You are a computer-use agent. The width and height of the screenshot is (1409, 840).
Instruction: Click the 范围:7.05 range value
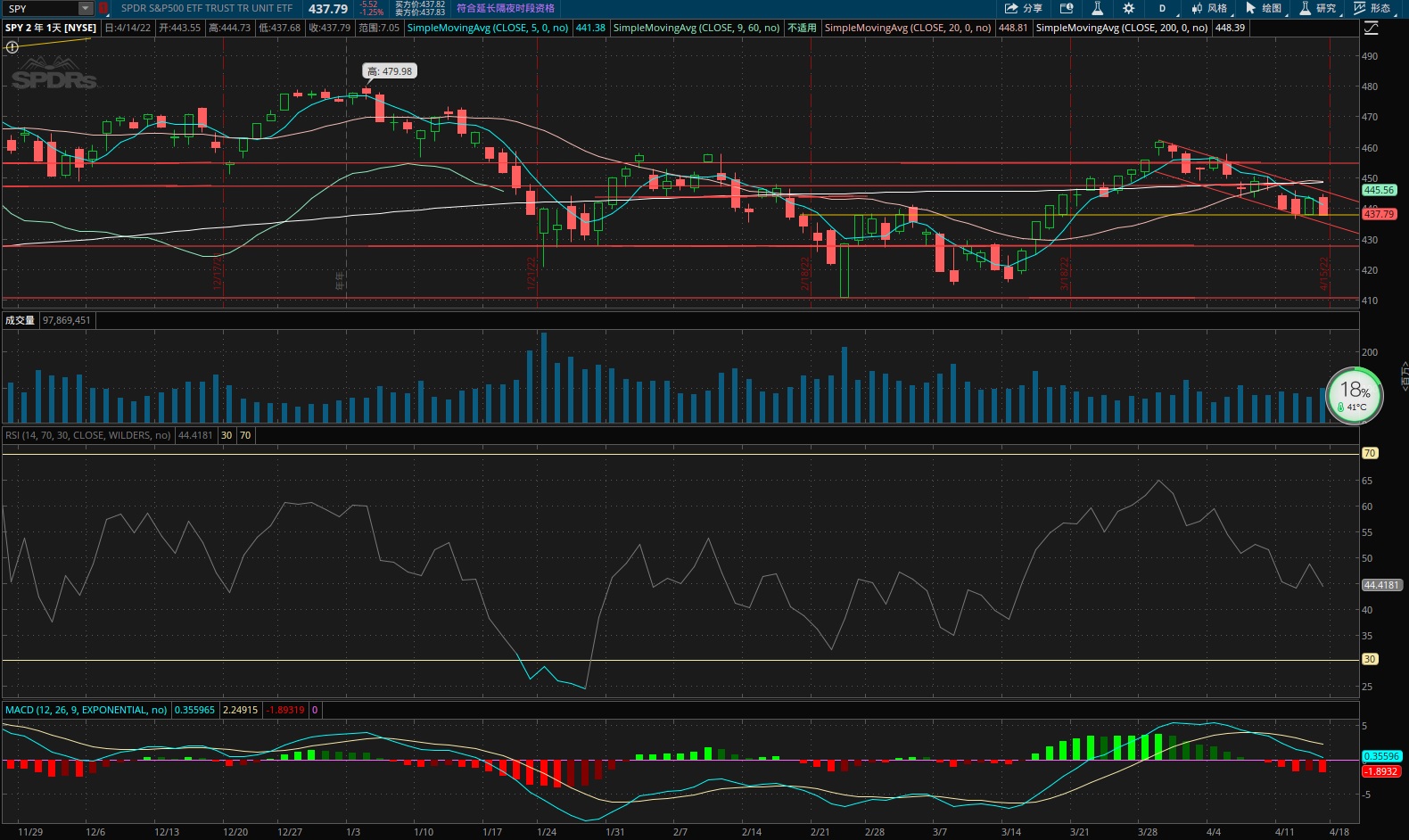coord(379,28)
